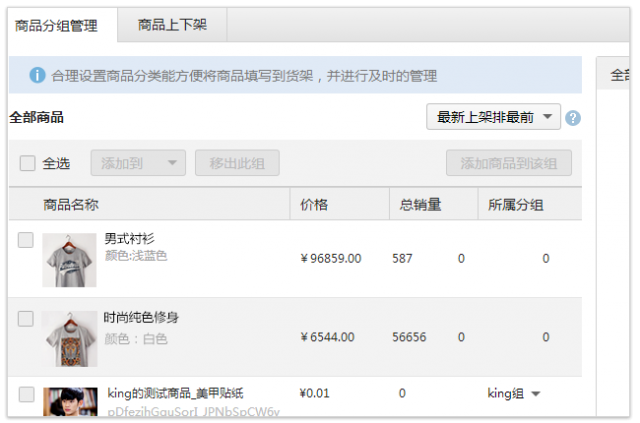The height and width of the screenshot is (423, 640).
Task: Open the 时尚纯色修身 product thumbnail
Action: 69,338
